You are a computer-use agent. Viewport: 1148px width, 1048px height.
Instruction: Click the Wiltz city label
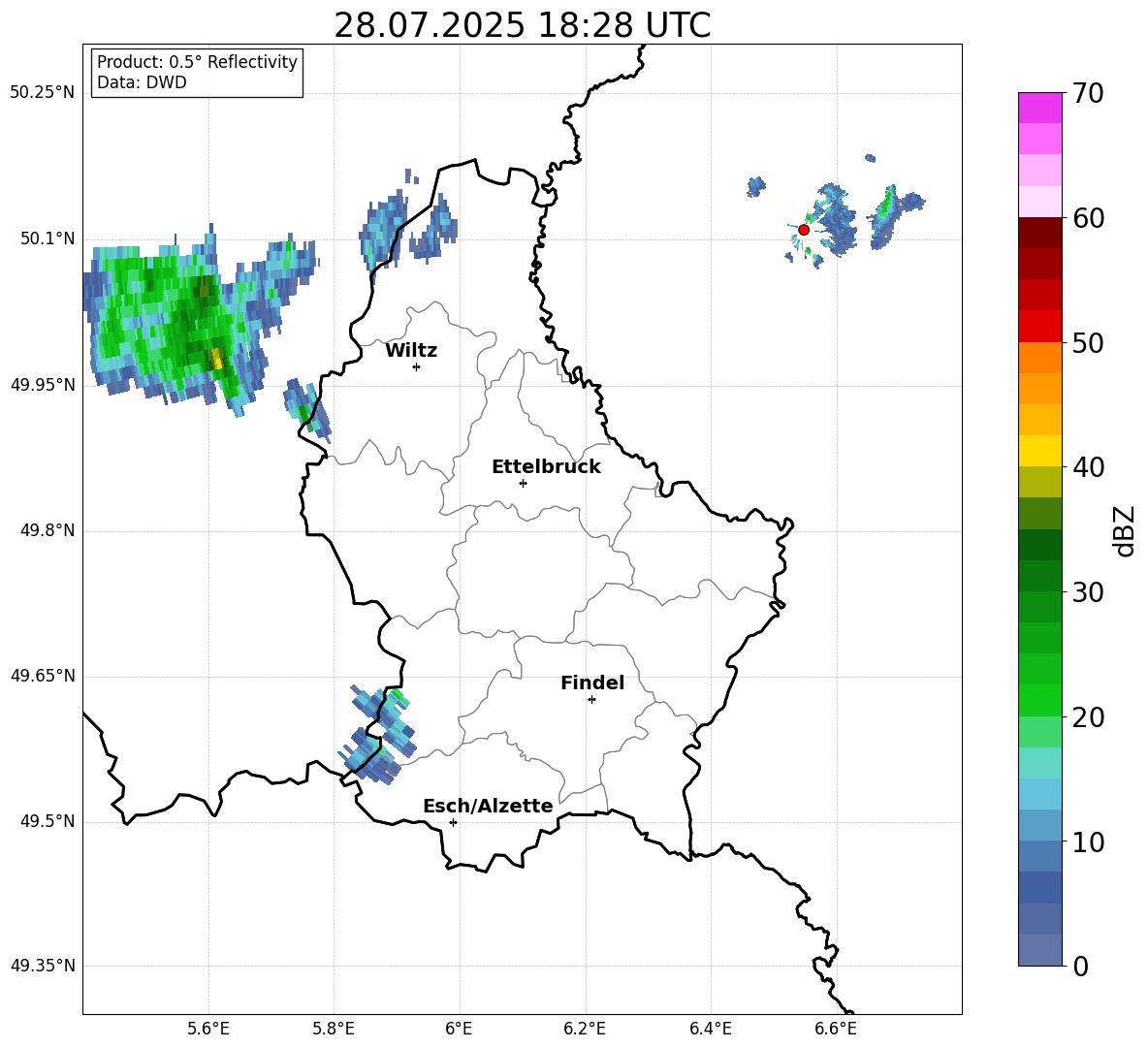pyautogui.click(x=411, y=351)
